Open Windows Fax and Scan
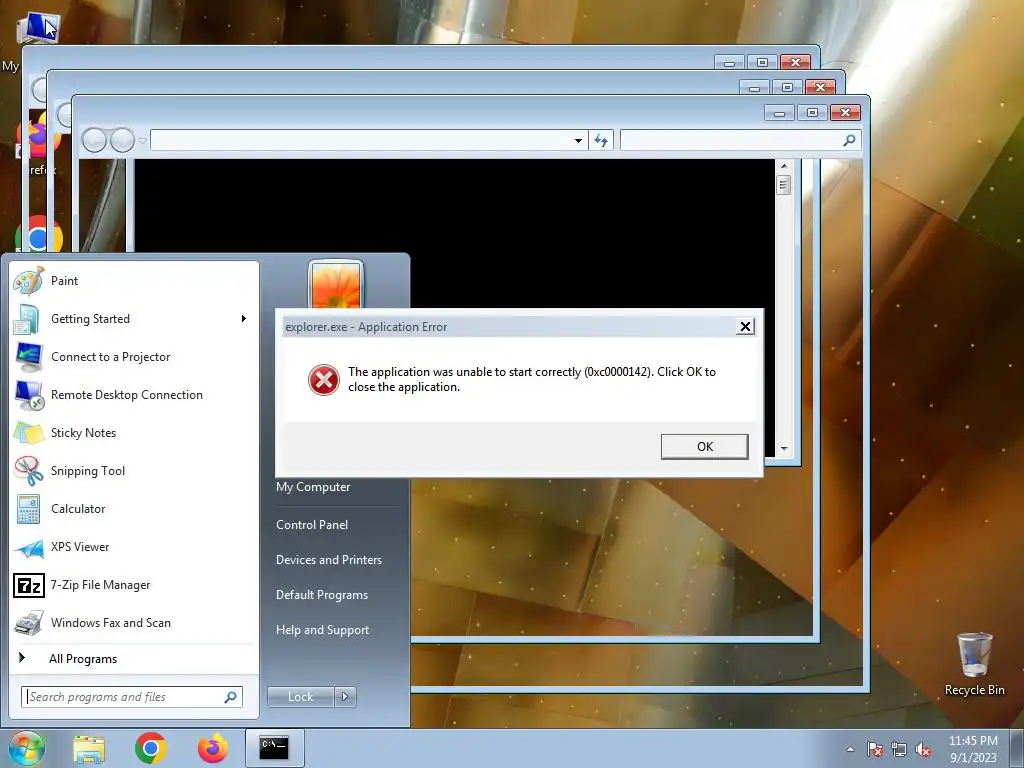 point(134,622)
